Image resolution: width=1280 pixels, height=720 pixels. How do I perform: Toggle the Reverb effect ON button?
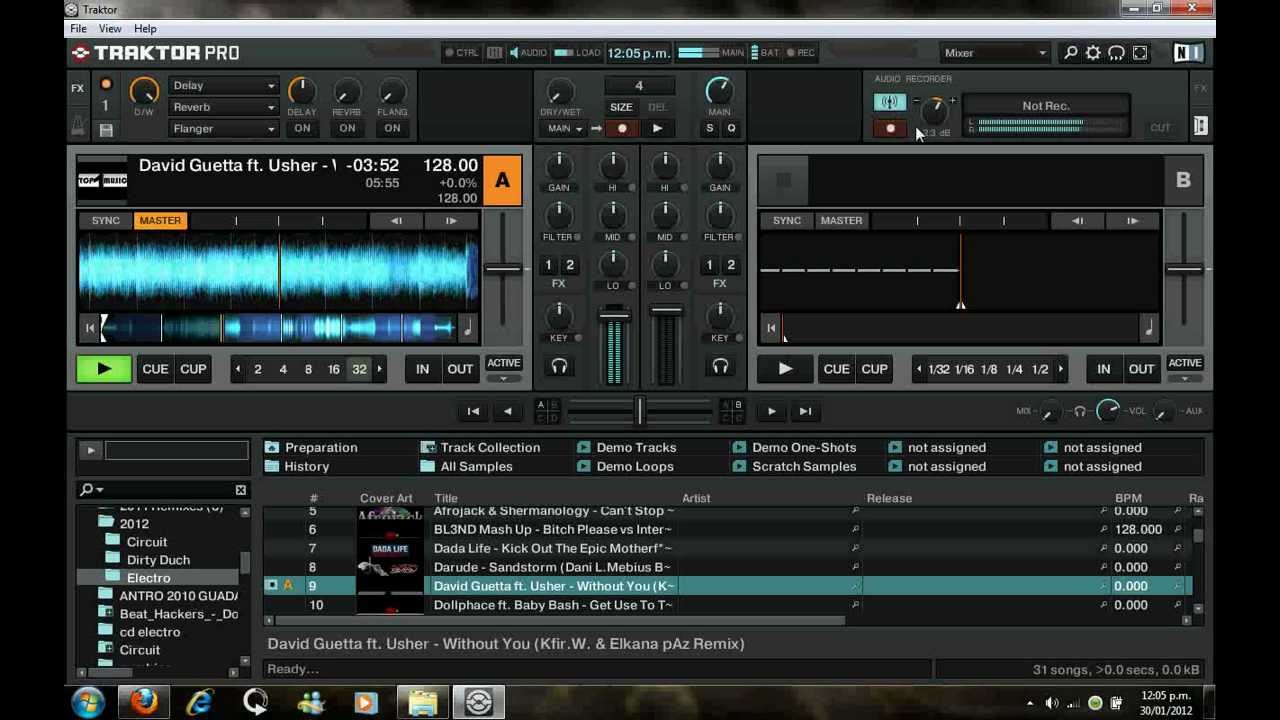click(x=347, y=128)
